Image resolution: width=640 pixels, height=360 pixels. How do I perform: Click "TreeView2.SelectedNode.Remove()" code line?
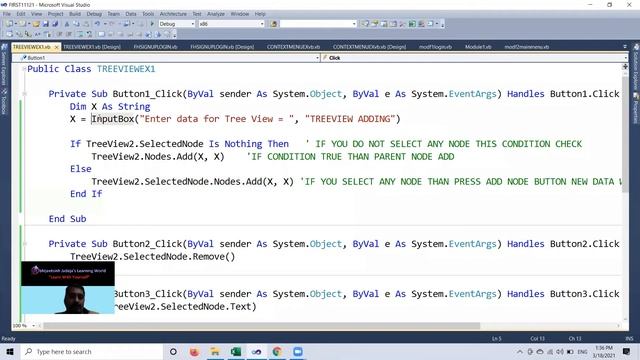(152, 256)
